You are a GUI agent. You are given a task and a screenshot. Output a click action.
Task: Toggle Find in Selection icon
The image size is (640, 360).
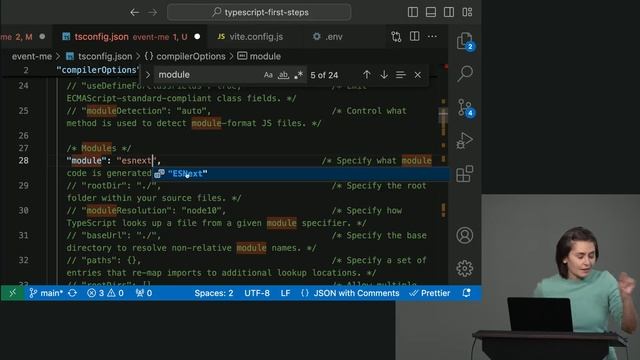point(400,75)
